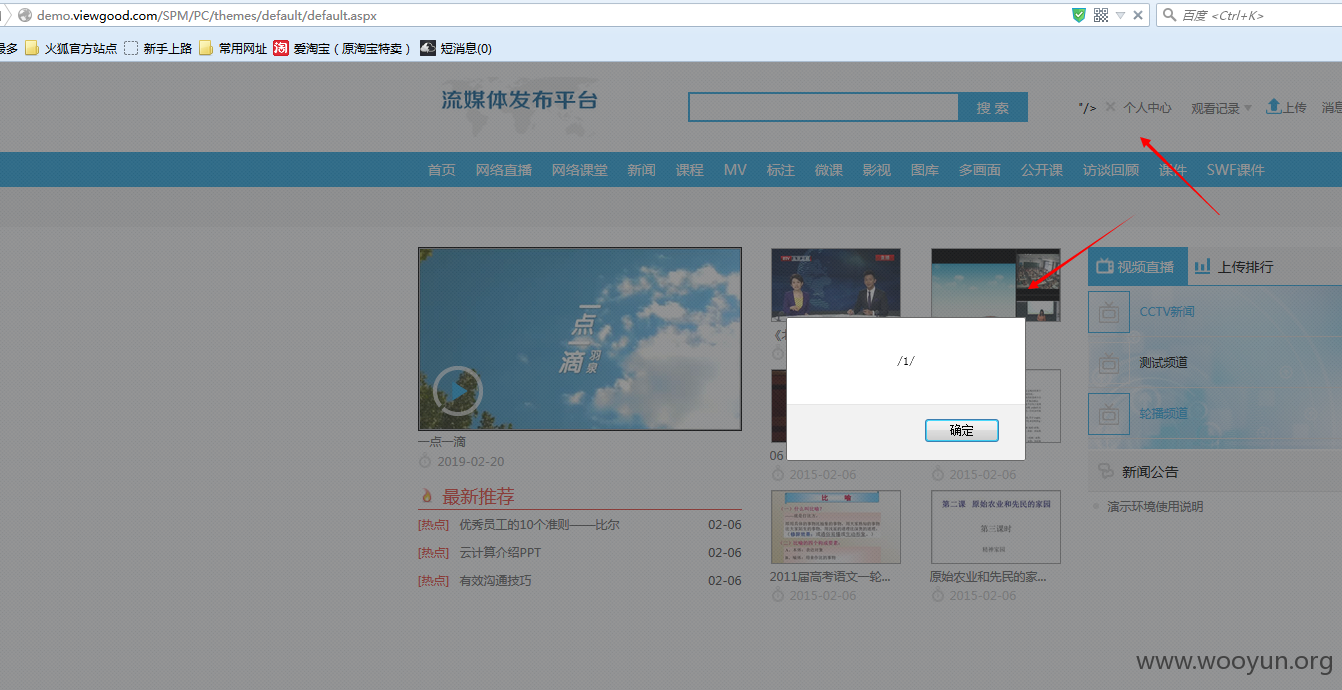Expand the address bar history dropdown arrow
Screen dimensions: 1342x690
click(1120, 15)
